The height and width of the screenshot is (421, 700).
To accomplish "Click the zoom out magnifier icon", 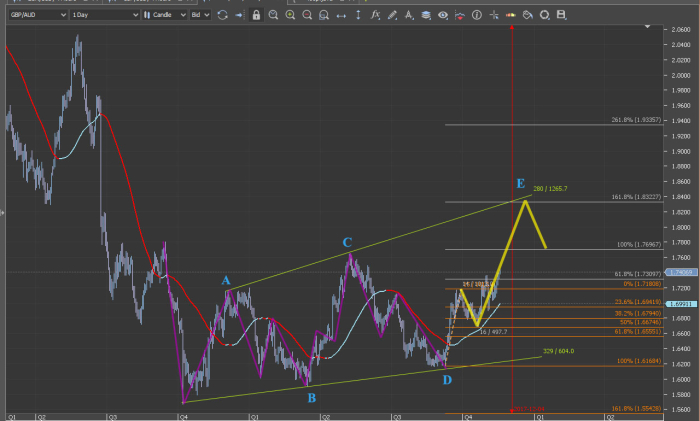I will [307, 15].
